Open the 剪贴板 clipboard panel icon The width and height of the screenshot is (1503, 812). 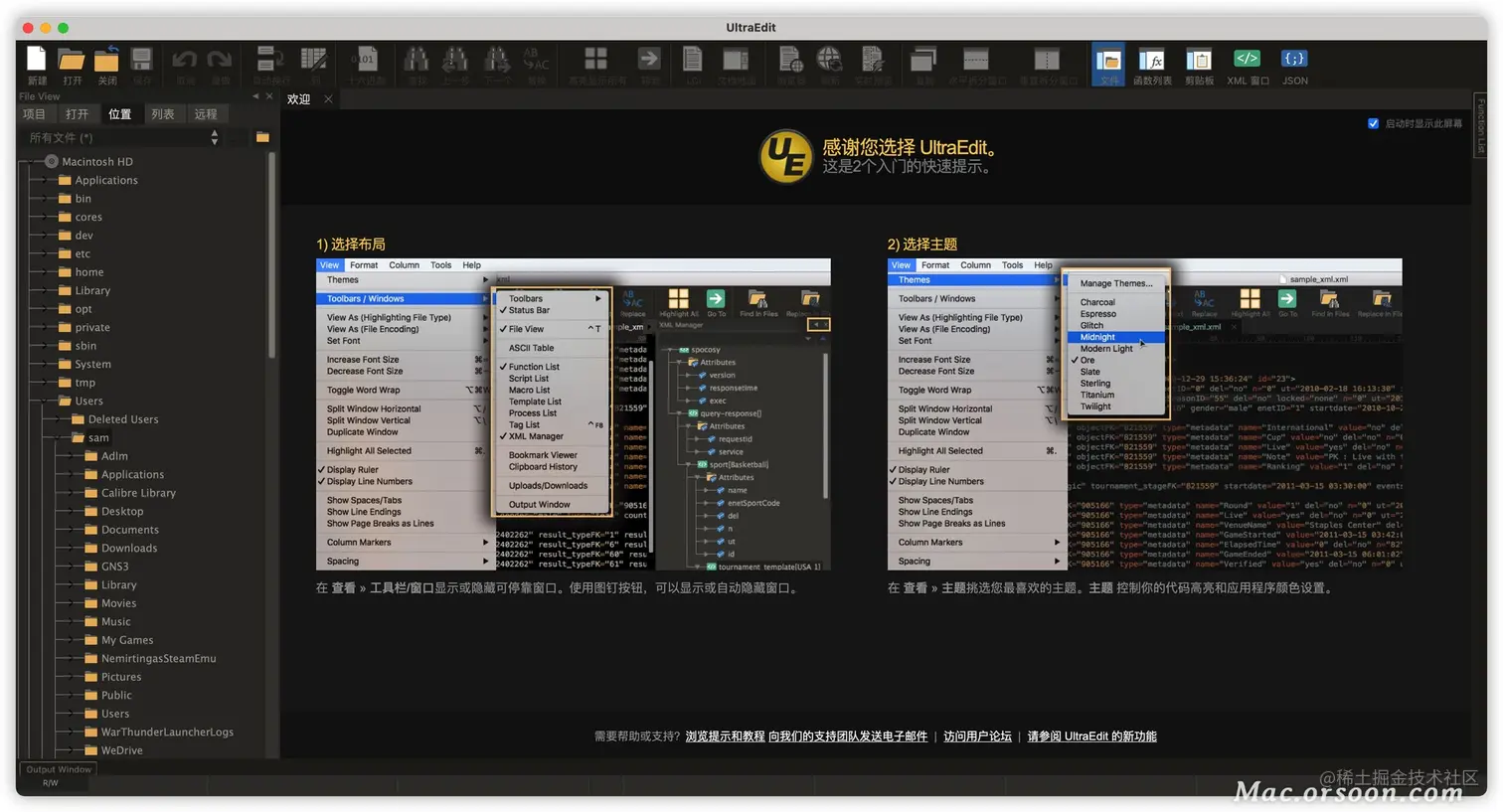coord(1199,65)
